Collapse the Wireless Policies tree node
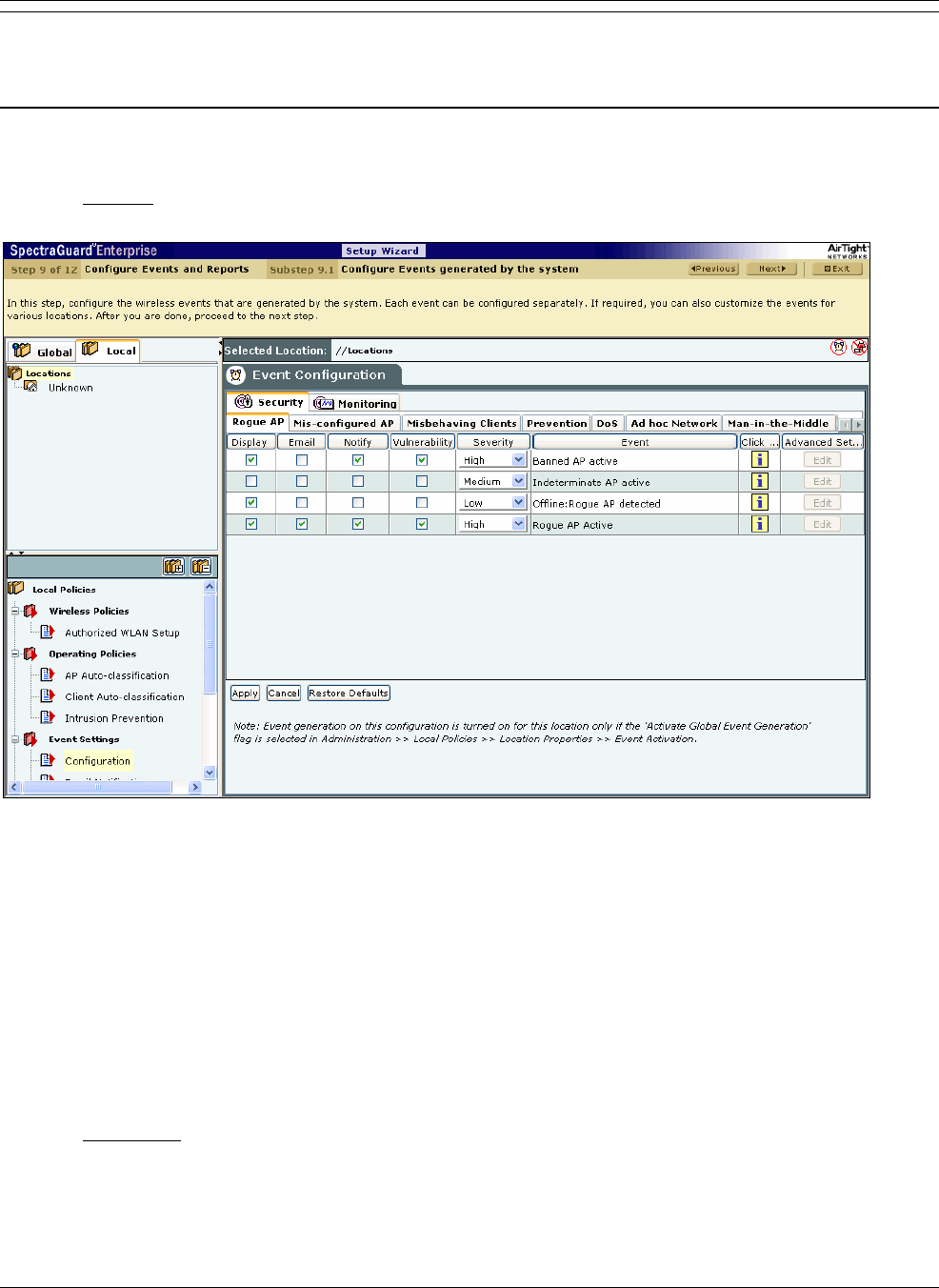Viewport: 939px width, 1288px height. (x=15, y=611)
